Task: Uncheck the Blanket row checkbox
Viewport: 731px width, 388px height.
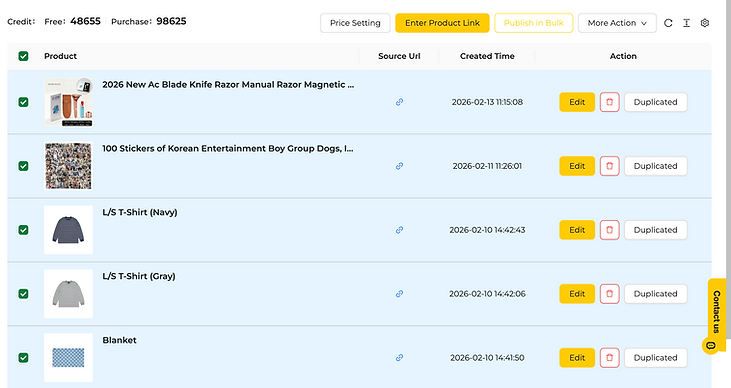Action: (23, 358)
